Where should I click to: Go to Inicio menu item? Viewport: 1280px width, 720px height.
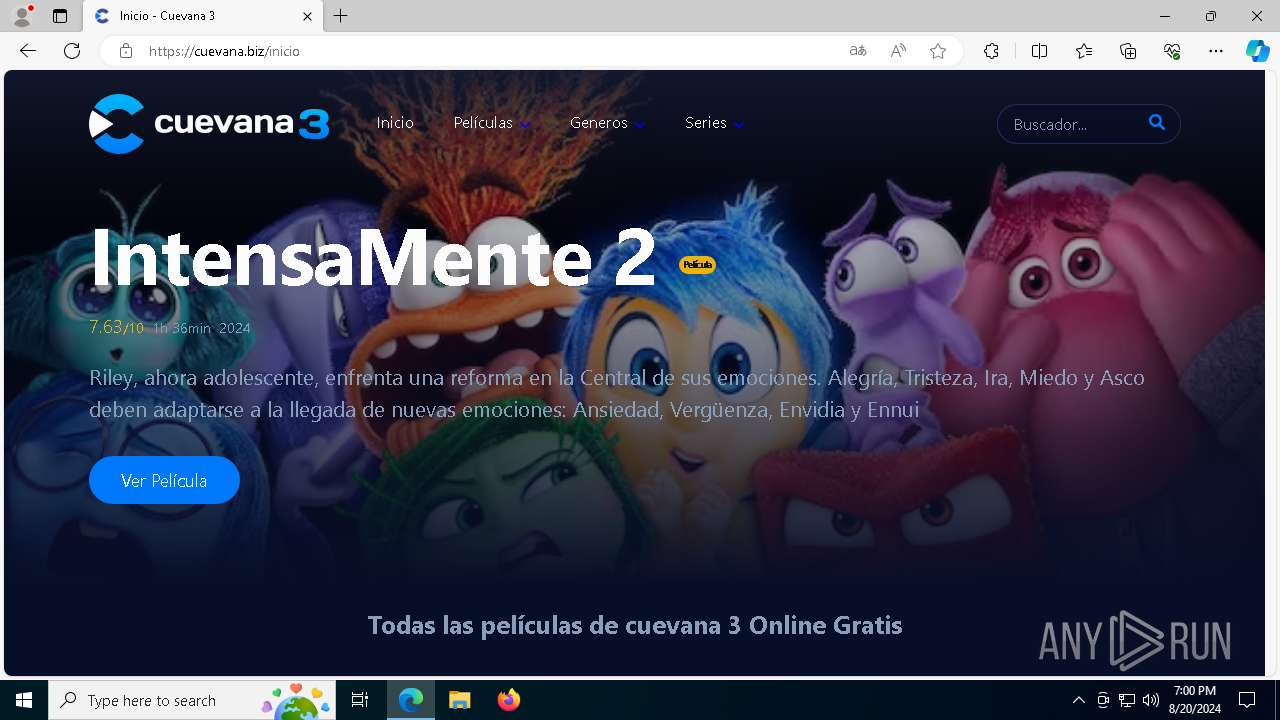(395, 123)
